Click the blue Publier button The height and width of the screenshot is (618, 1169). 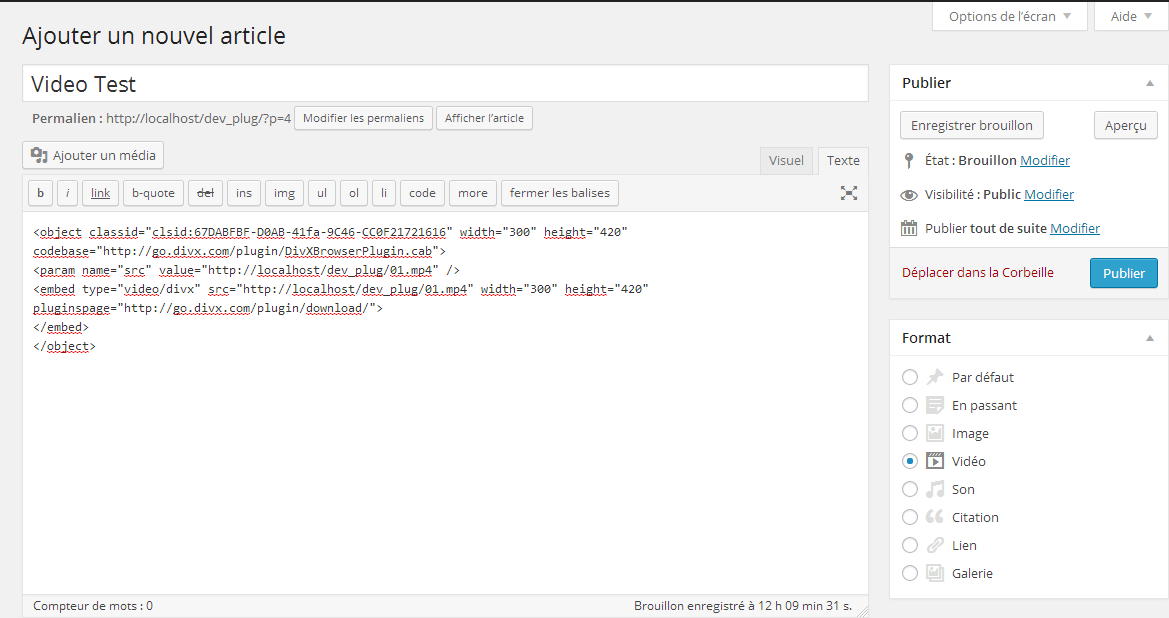click(1124, 273)
